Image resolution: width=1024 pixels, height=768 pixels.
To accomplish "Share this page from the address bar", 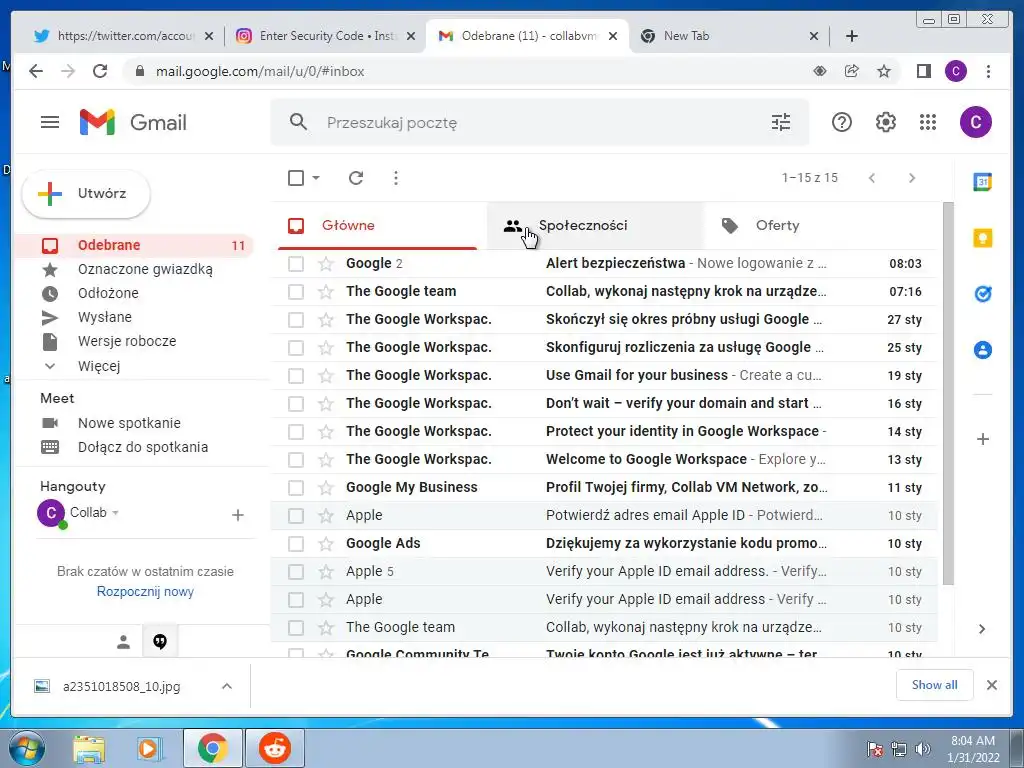I will [x=852, y=71].
